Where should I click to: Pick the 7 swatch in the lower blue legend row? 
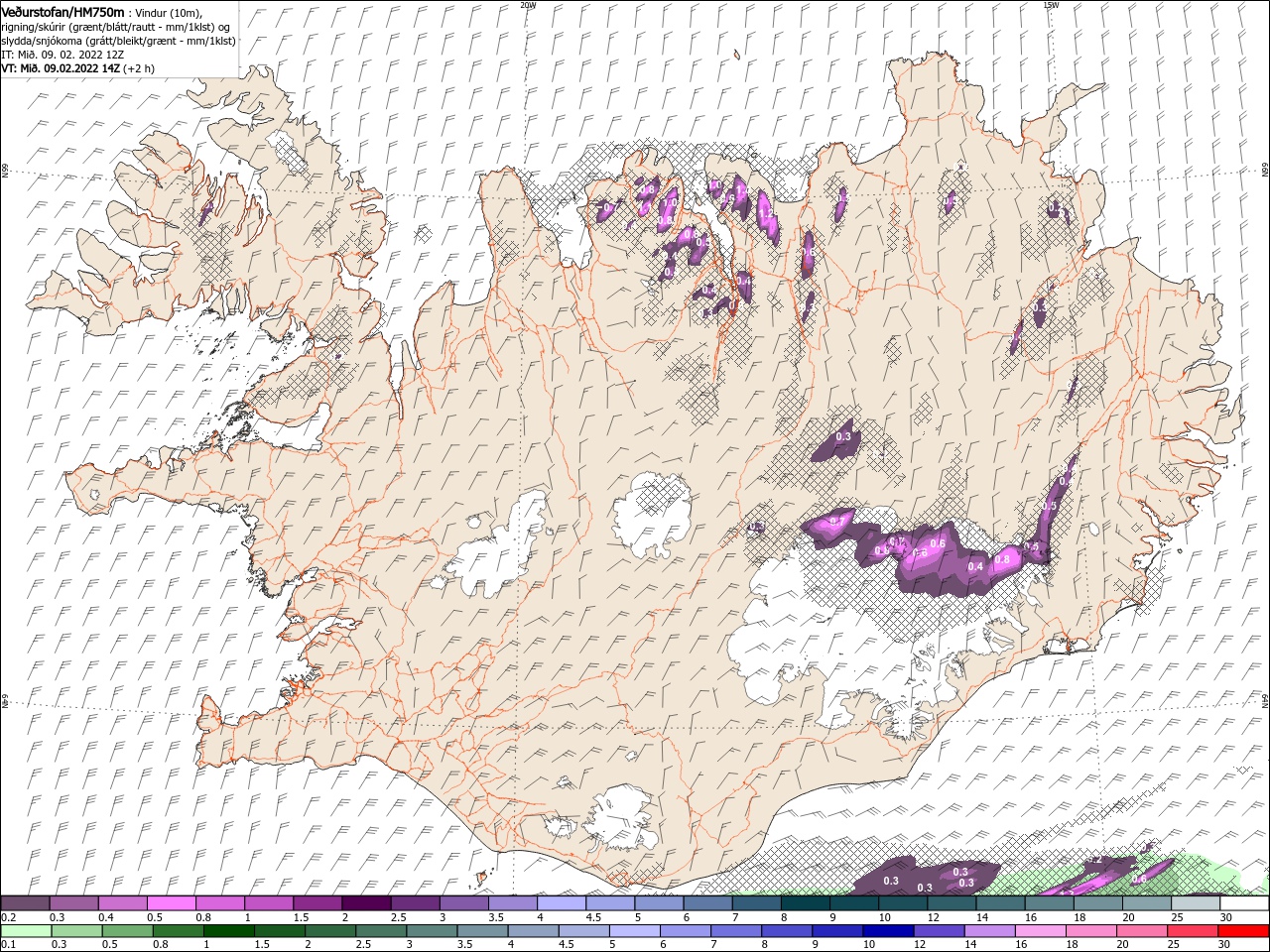(736, 931)
